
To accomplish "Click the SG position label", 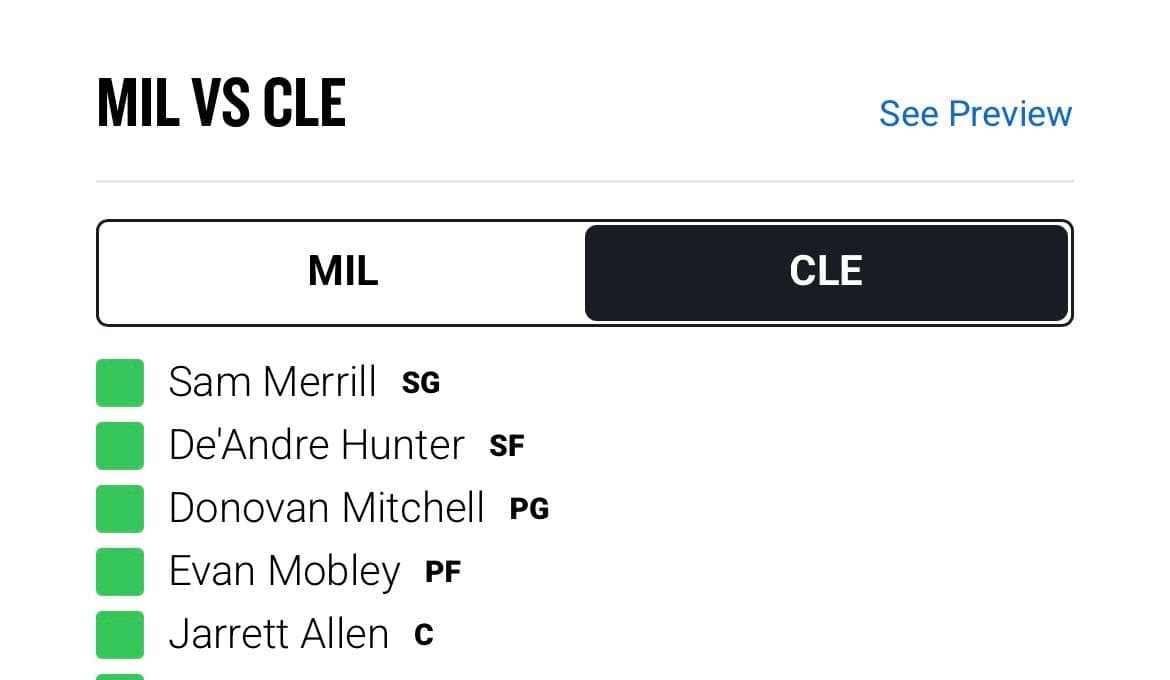I will click(x=421, y=384).
